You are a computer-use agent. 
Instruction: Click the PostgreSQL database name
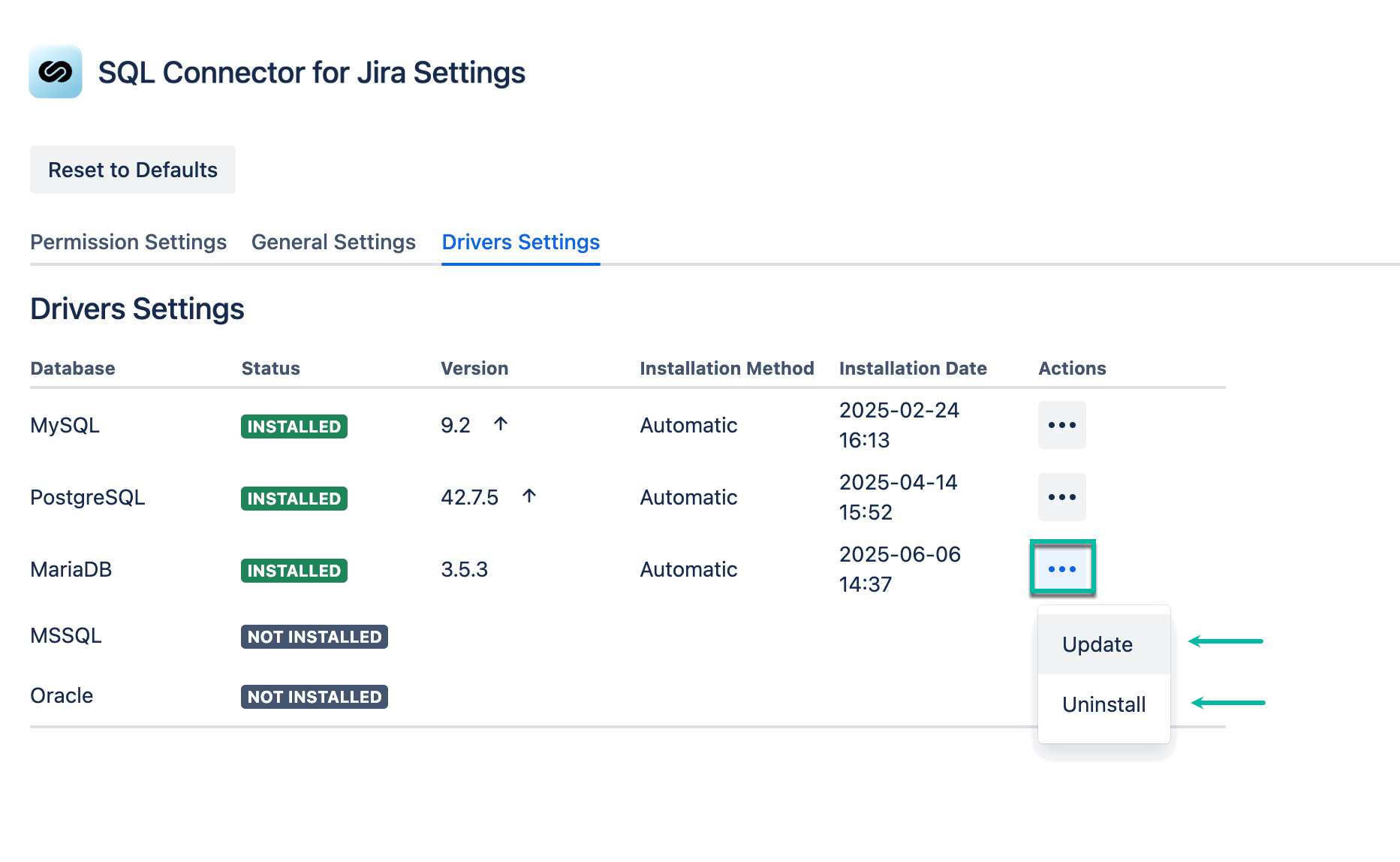pos(88,497)
